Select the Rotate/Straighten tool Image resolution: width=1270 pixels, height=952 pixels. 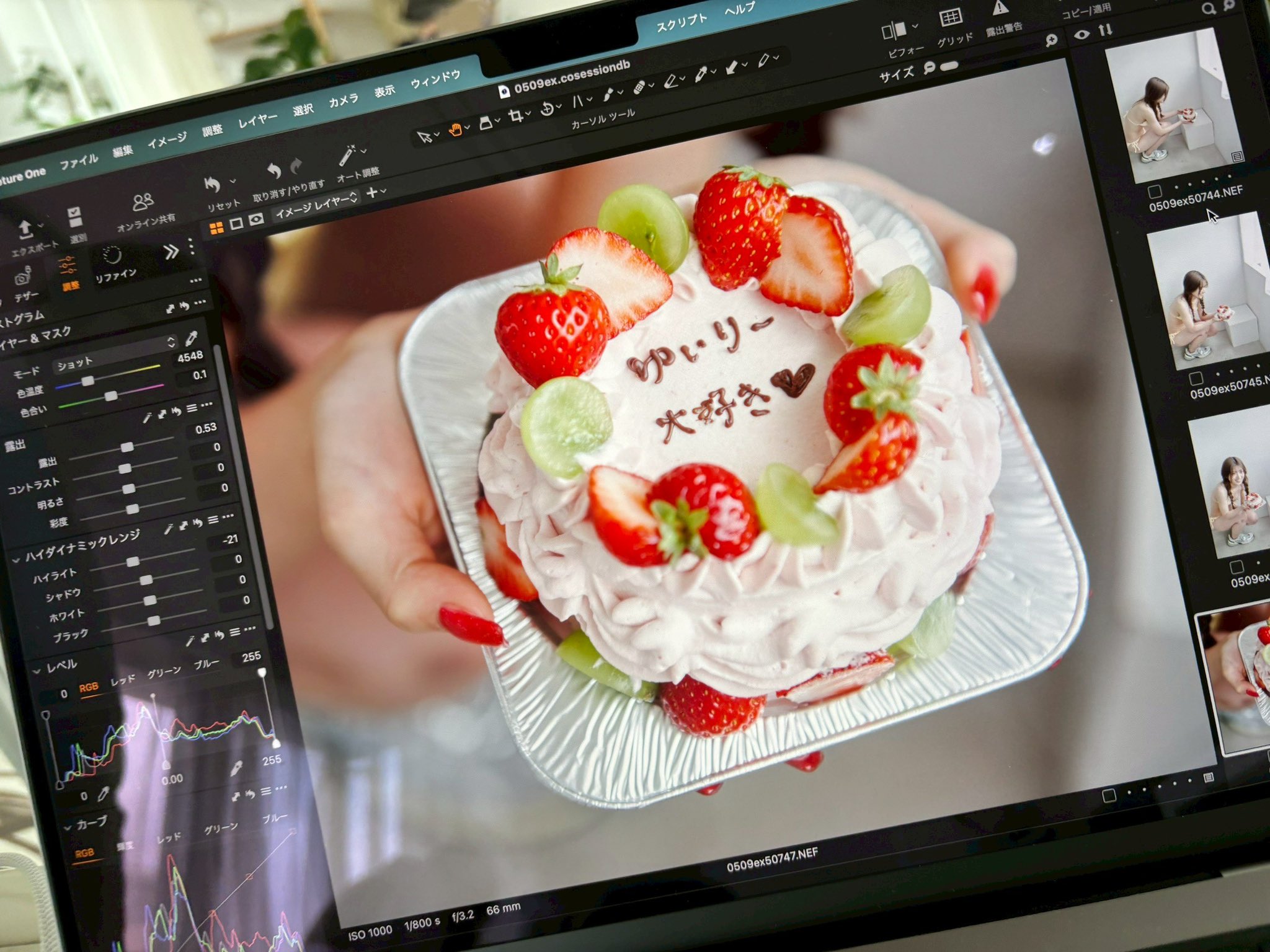547,108
